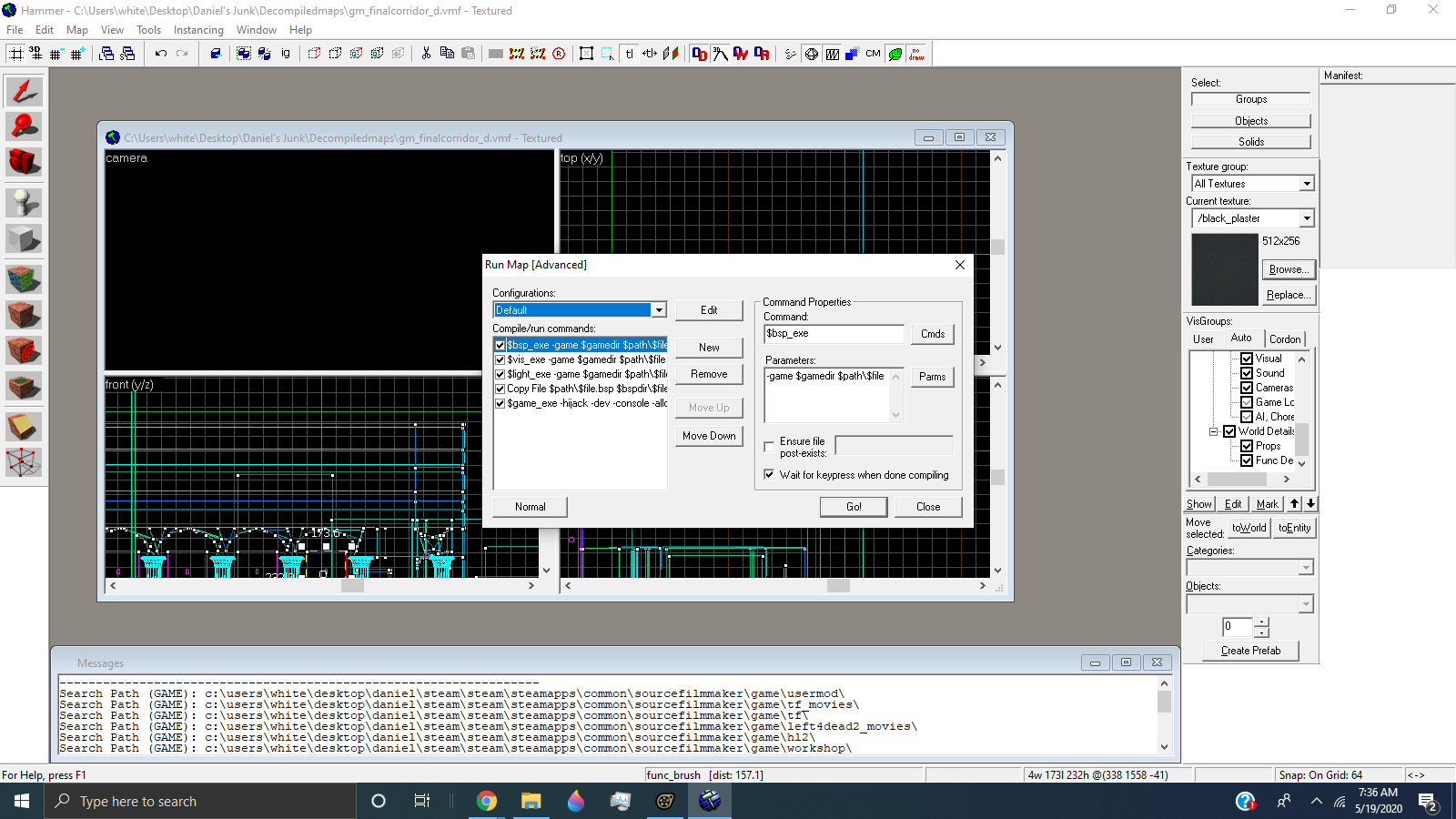This screenshot has width=1456, height=819.
Task: Click the Cmds button
Action: pyautogui.click(x=933, y=334)
